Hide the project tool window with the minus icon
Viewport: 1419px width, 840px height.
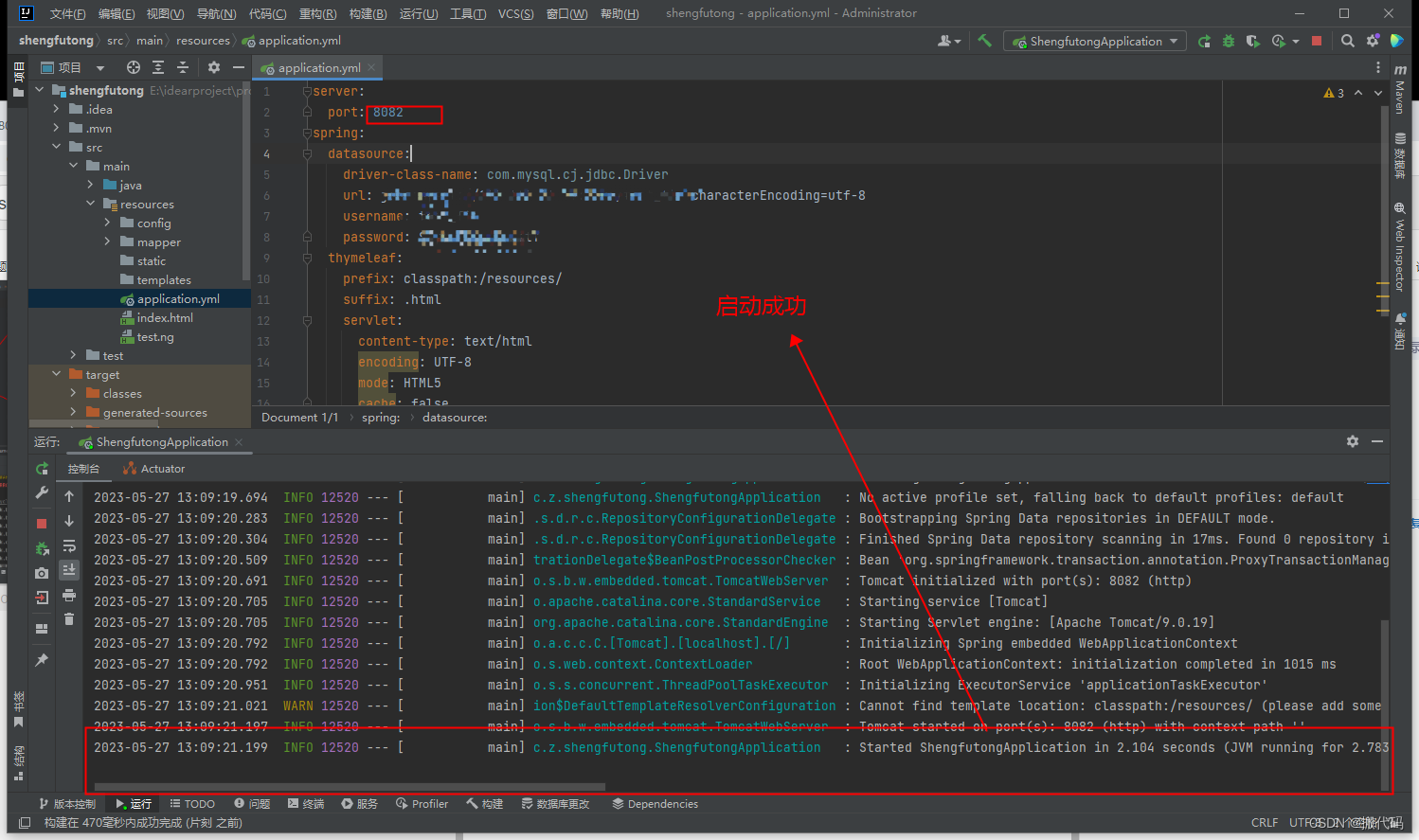[239, 67]
